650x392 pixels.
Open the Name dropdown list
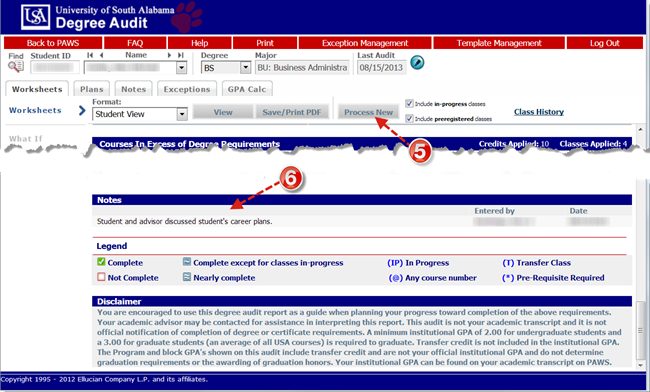pos(181,68)
